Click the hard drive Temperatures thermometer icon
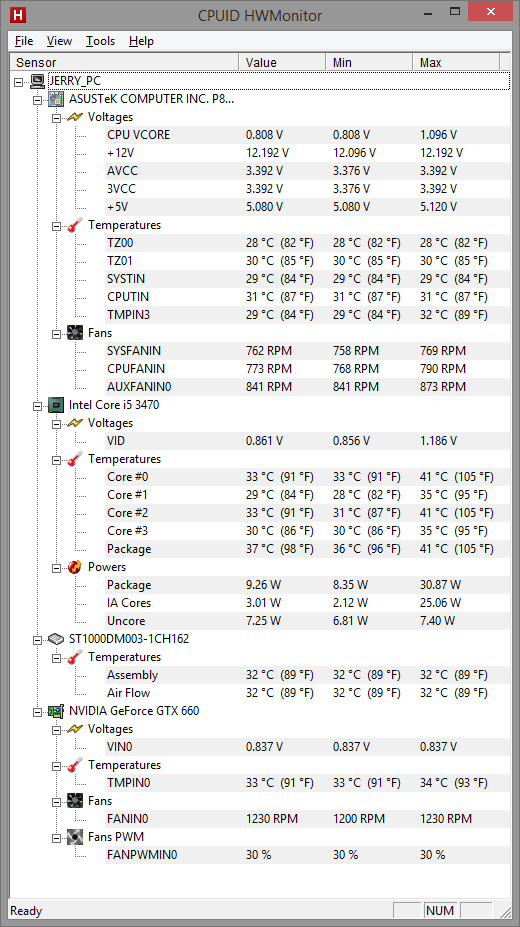 click(75, 657)
